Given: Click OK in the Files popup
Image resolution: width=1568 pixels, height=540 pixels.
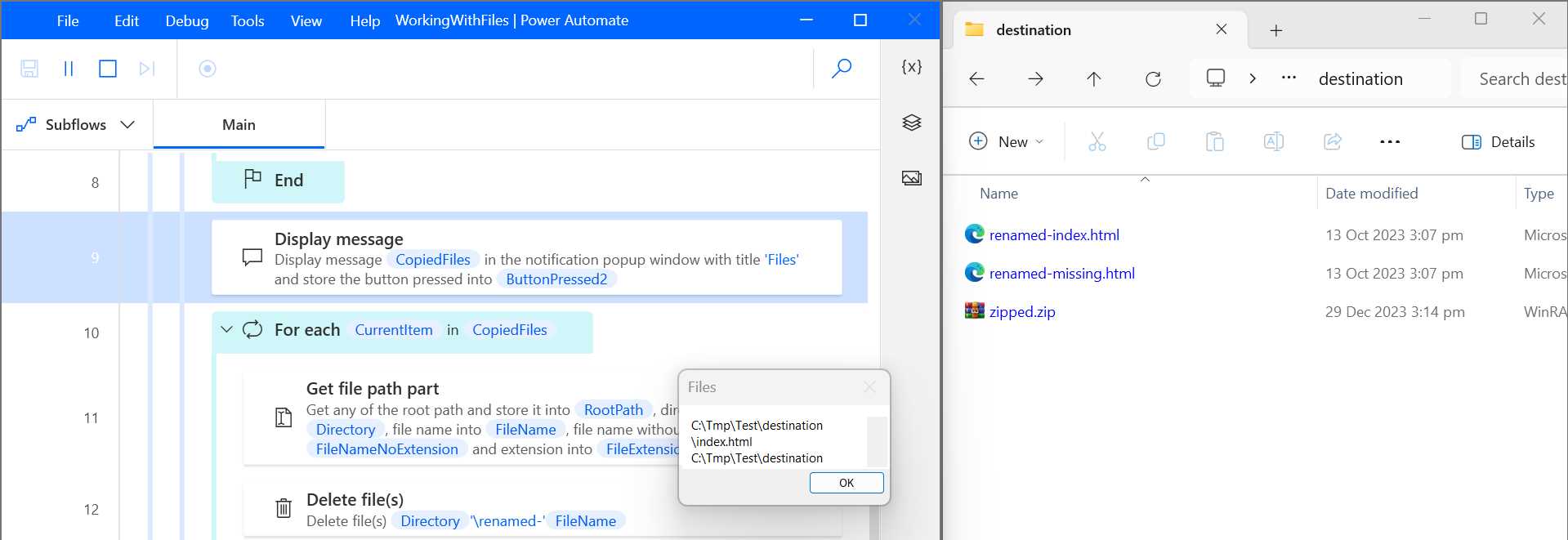Looking at the screenshot, I should coord(847,483).
